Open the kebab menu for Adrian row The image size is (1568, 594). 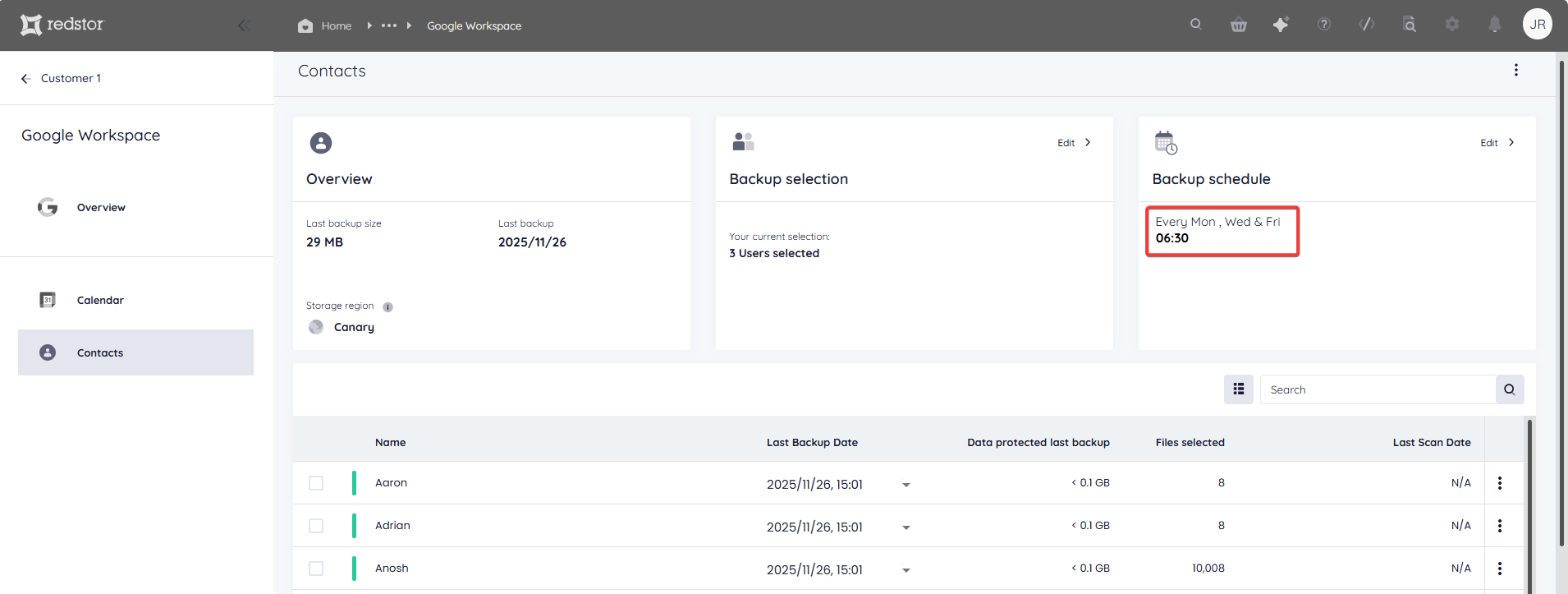tap(1500, 526)
